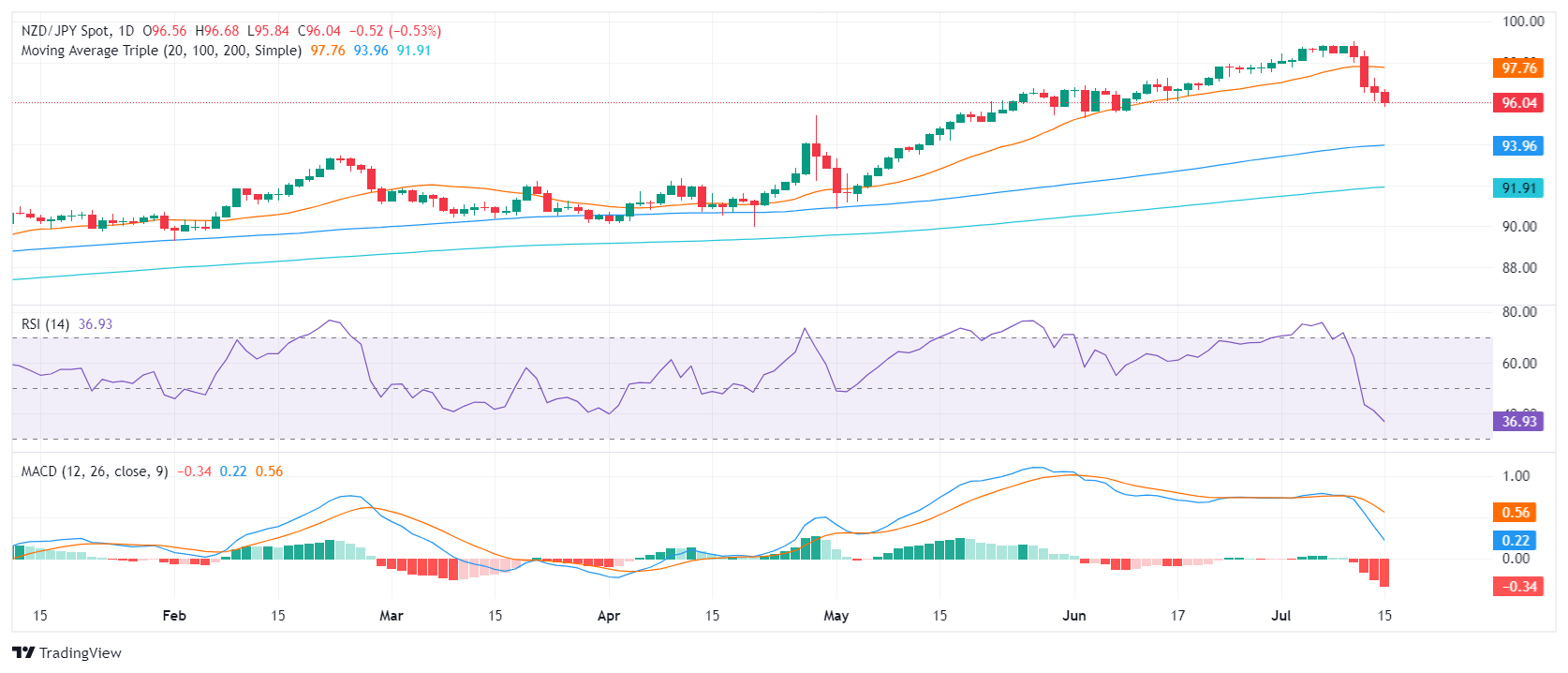Click the TradingView brand text link
Viewport: 1568px width, 673px height.
click(81, 652)
